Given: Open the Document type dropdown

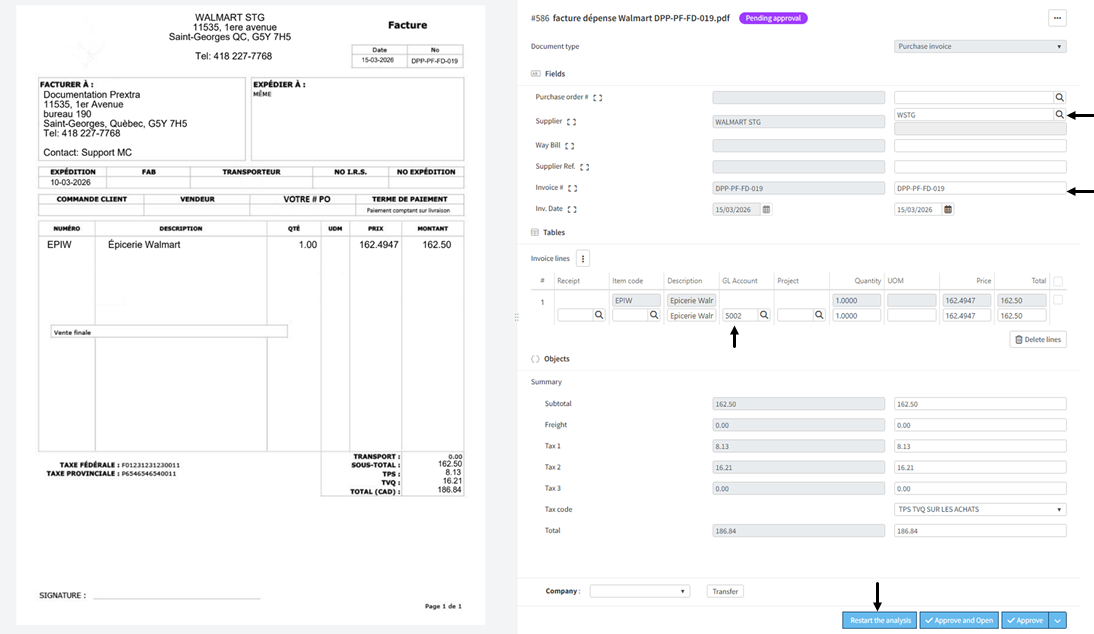Looking at the screenshot, I should 978,46.
